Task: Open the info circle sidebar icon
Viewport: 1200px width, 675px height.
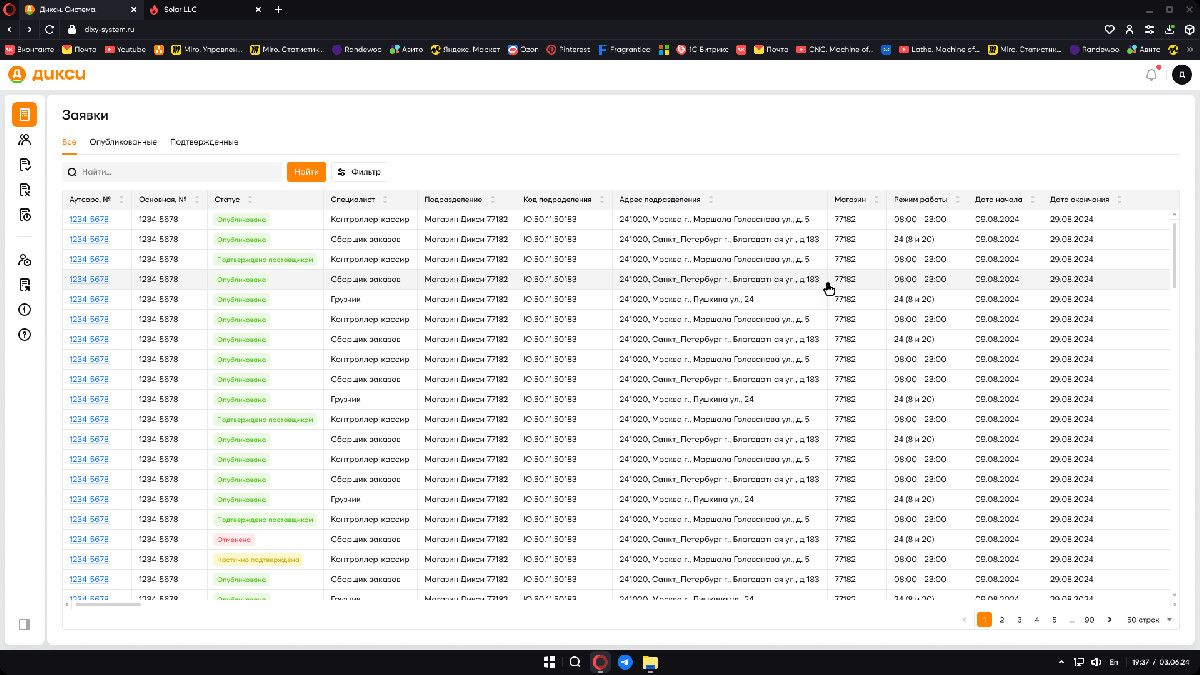Action: 25,310
